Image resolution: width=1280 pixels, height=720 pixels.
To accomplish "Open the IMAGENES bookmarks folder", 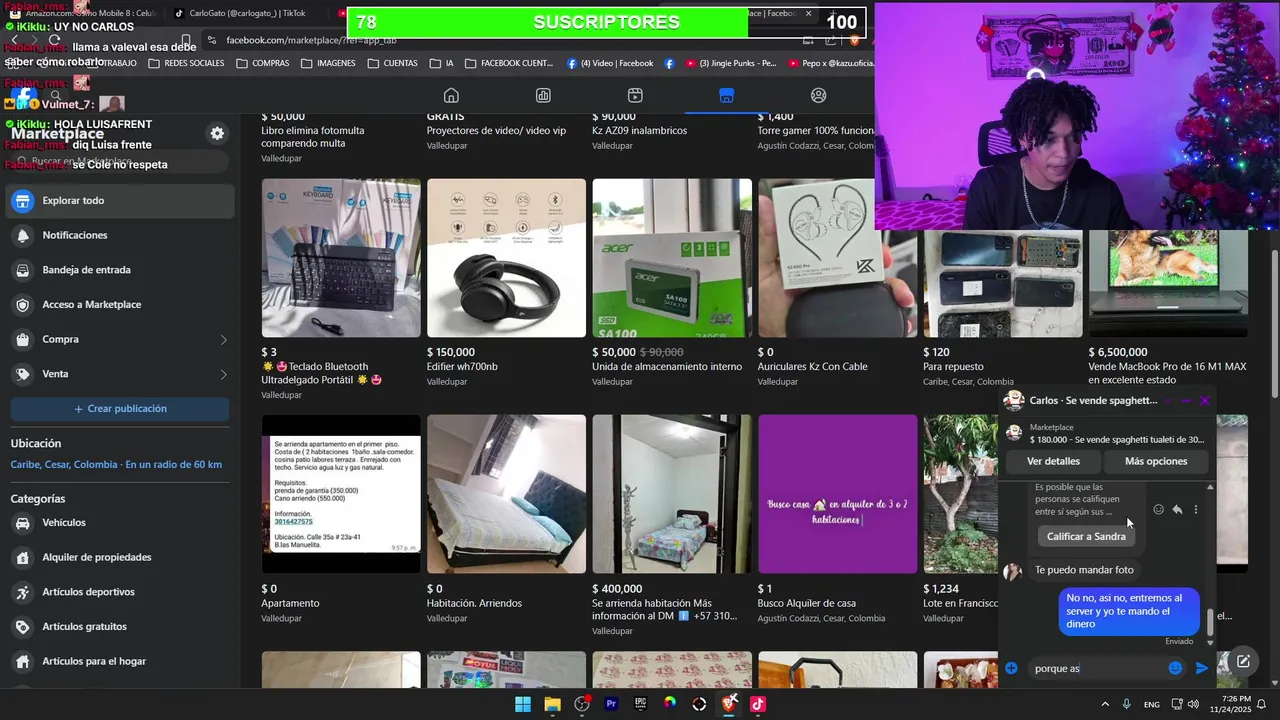I will [328, 63].
